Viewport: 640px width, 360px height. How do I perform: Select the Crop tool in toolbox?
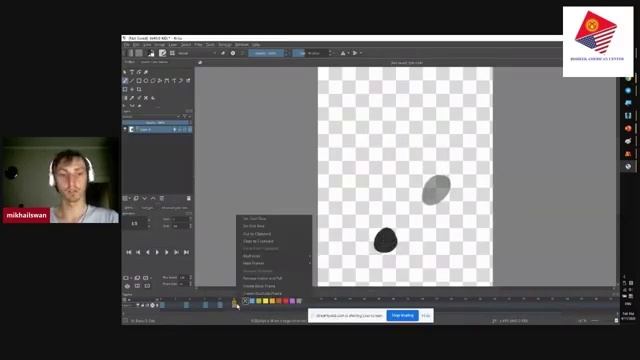[139, 89]
